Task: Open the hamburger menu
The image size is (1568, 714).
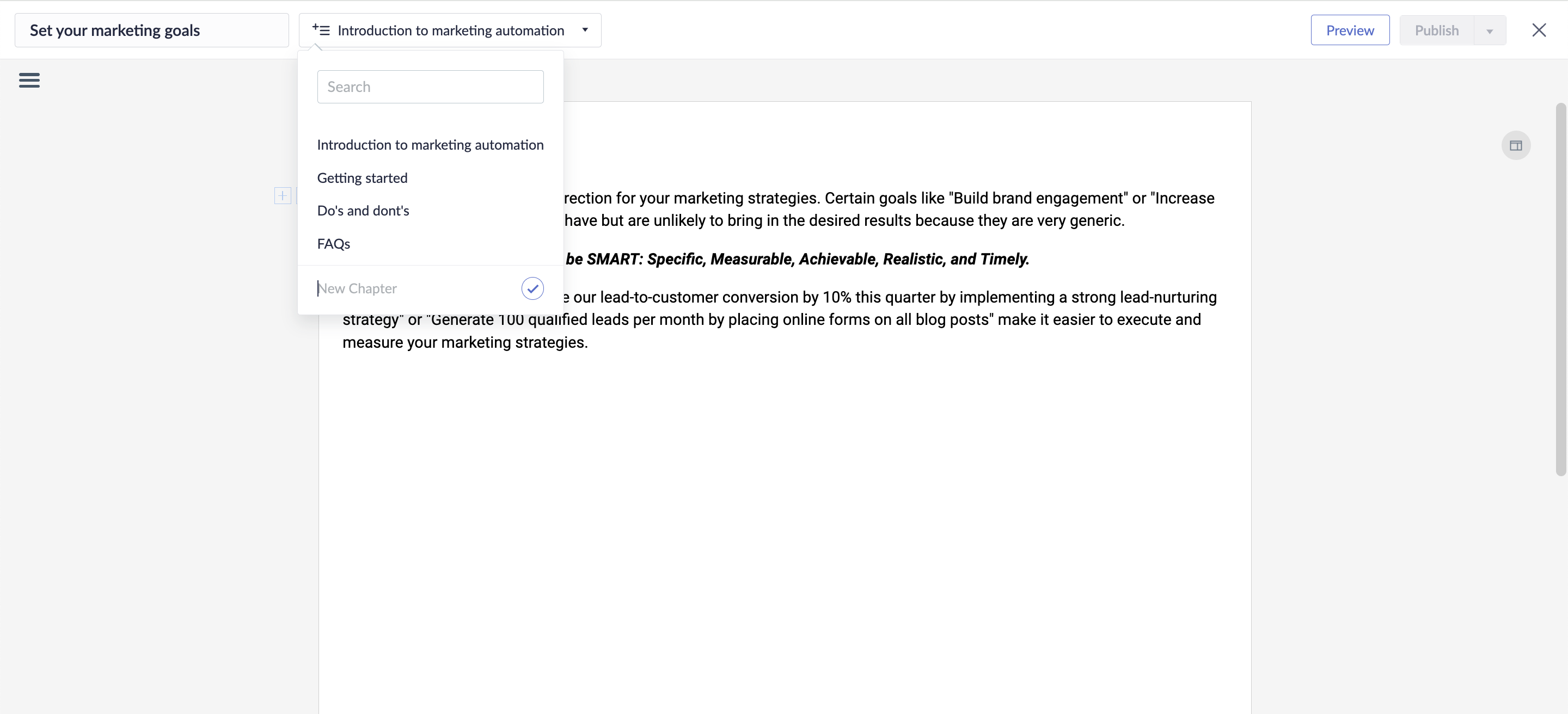Action: (29, 81)
